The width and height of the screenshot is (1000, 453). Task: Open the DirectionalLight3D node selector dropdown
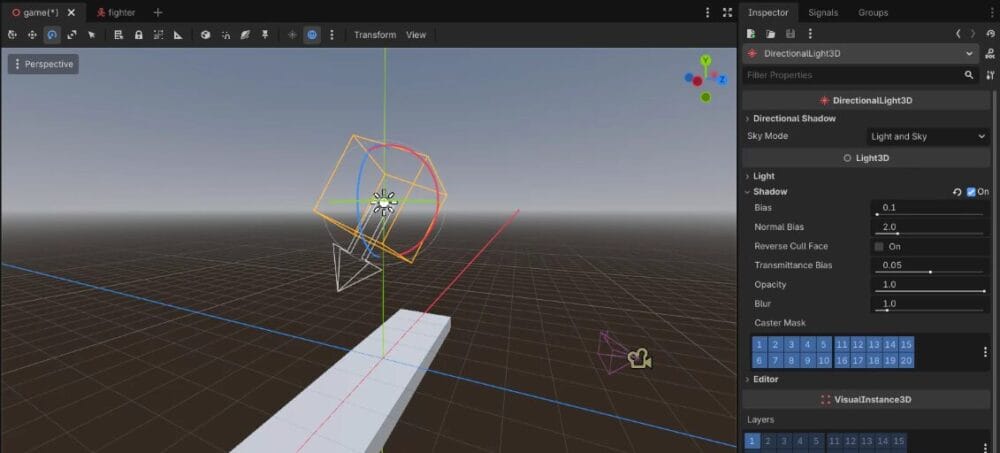tap(860, 54)
